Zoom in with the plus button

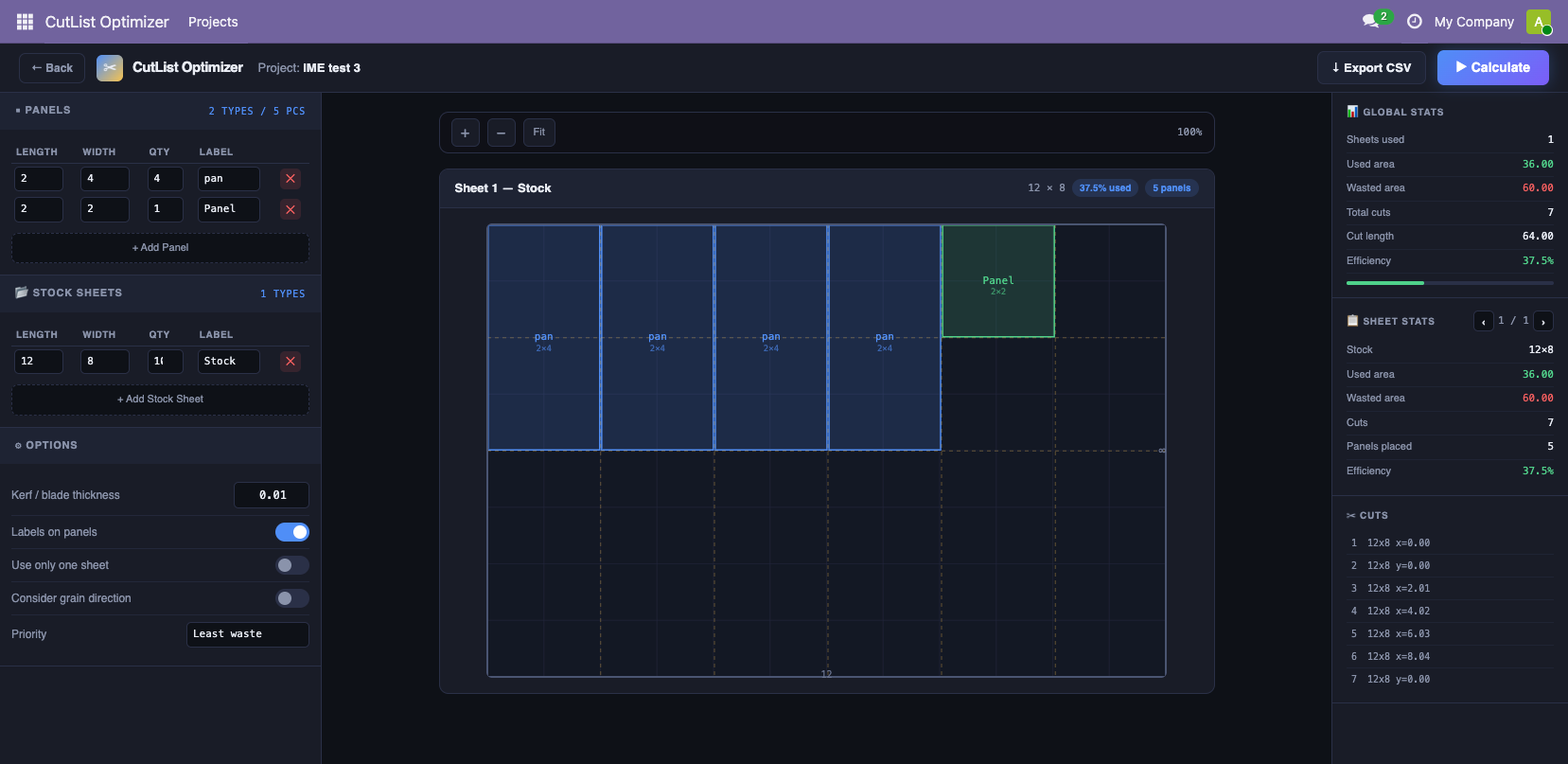coord(465,133)
